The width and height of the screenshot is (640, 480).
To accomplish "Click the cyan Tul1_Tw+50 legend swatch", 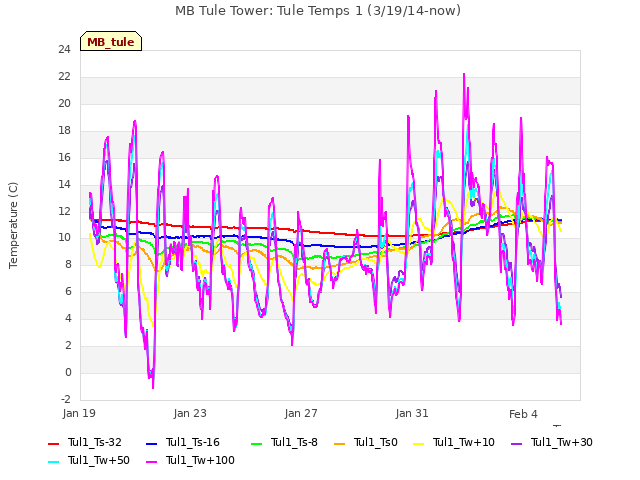I will coord(53,462).
